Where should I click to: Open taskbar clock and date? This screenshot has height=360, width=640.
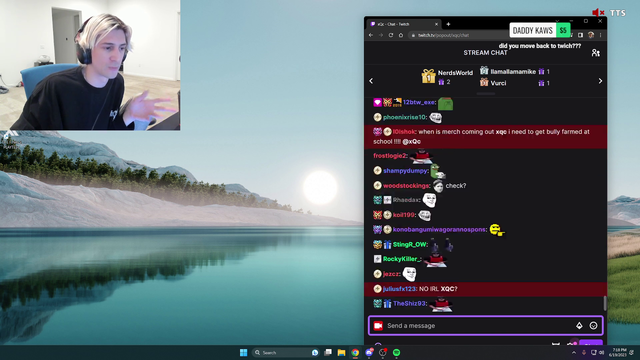(x=618, y=352)
